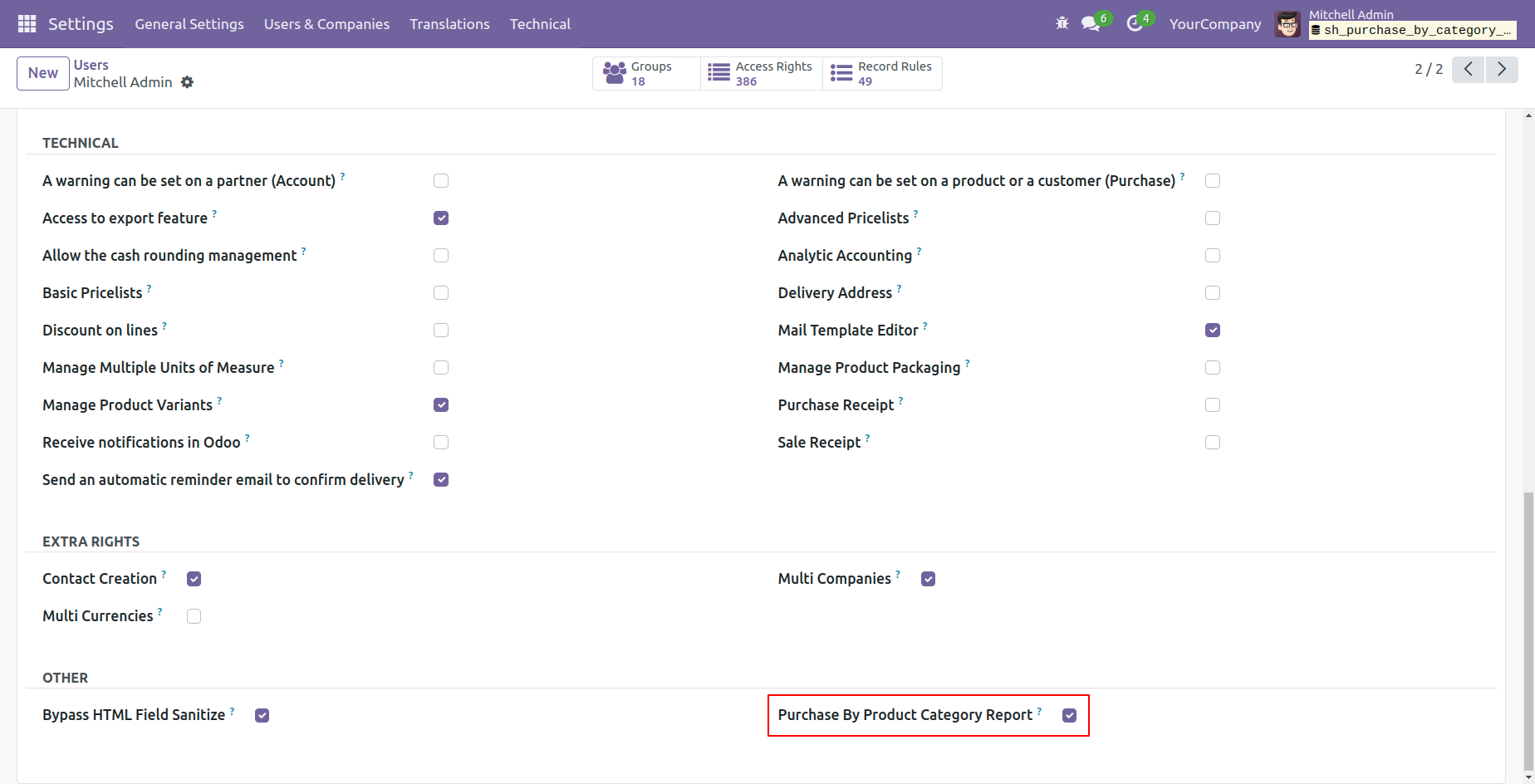Click Mitchell Admin avatar picture
The width and height of the screenshot is (1535, 784).
point(1287,24)
